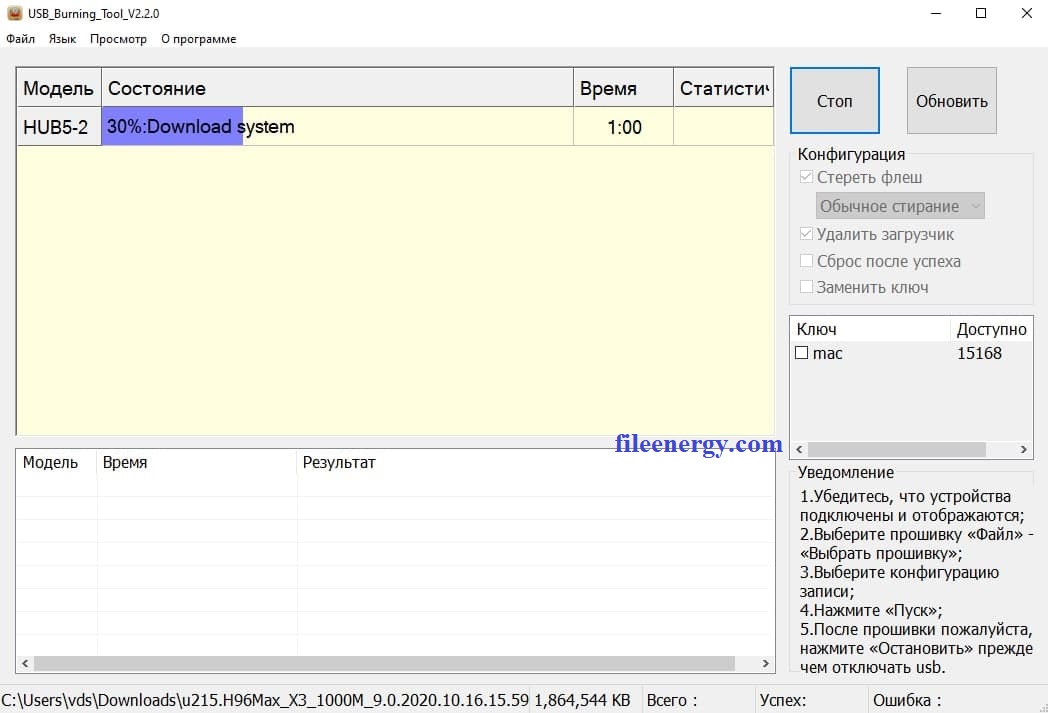Screen dimensions: 1048x713
Task: Click right arrow of key list scrollbar
Action: click(x=1023, y=450)
